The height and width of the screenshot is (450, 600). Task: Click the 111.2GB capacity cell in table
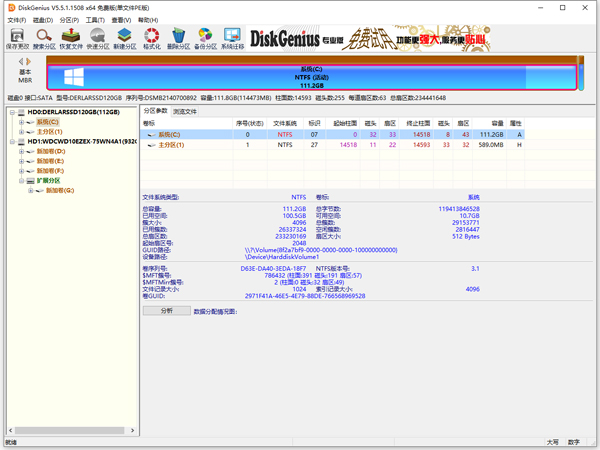click(x=492, y=134)
